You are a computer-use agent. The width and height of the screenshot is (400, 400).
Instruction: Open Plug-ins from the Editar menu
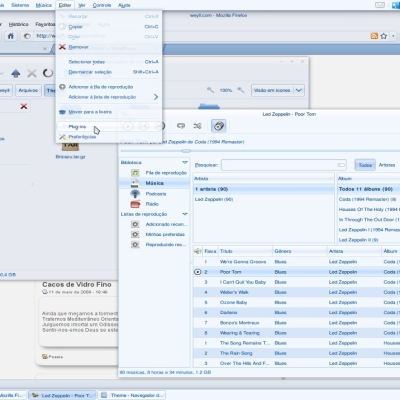[109, 127]
